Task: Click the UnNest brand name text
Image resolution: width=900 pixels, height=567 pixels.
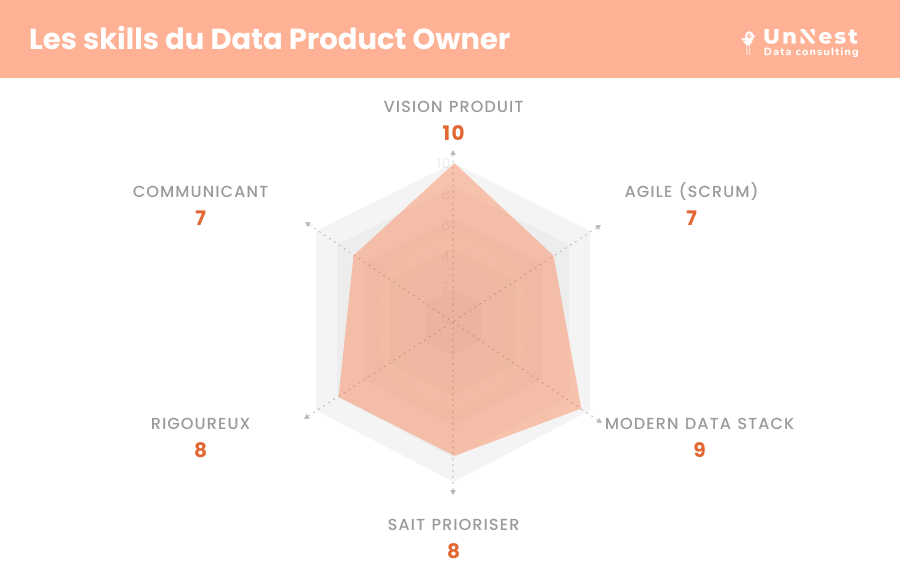Action: point(810,37)
